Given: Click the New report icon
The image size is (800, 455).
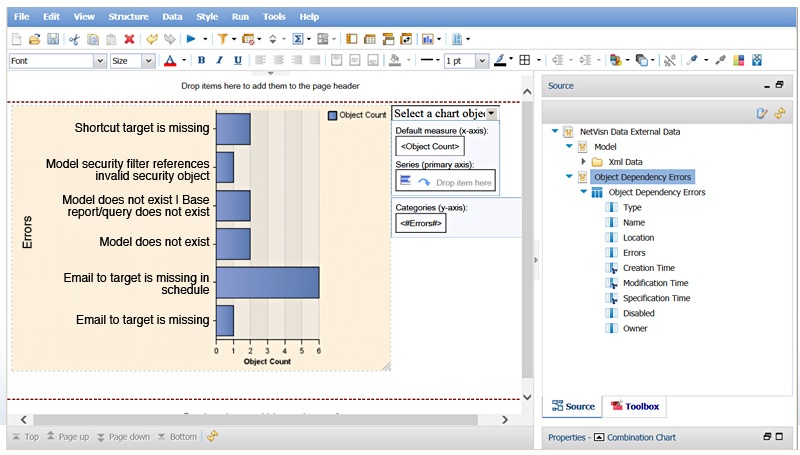Looking at the screenshot, I should click(16, 39).
